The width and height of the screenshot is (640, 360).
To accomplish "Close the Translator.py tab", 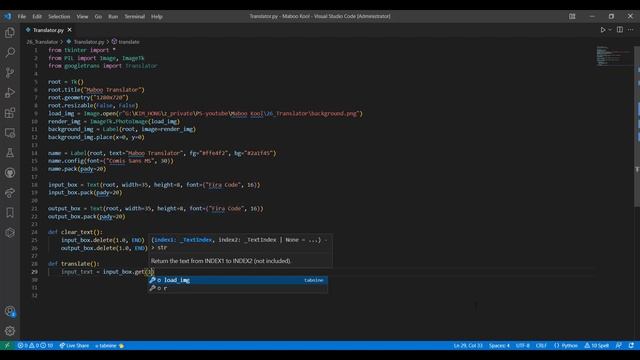I will [69, 30].
